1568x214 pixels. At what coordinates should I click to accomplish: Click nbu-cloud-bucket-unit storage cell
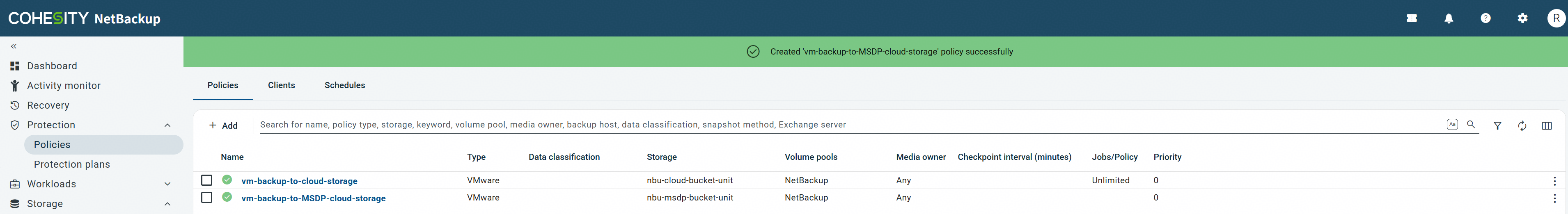click(690, 180)
